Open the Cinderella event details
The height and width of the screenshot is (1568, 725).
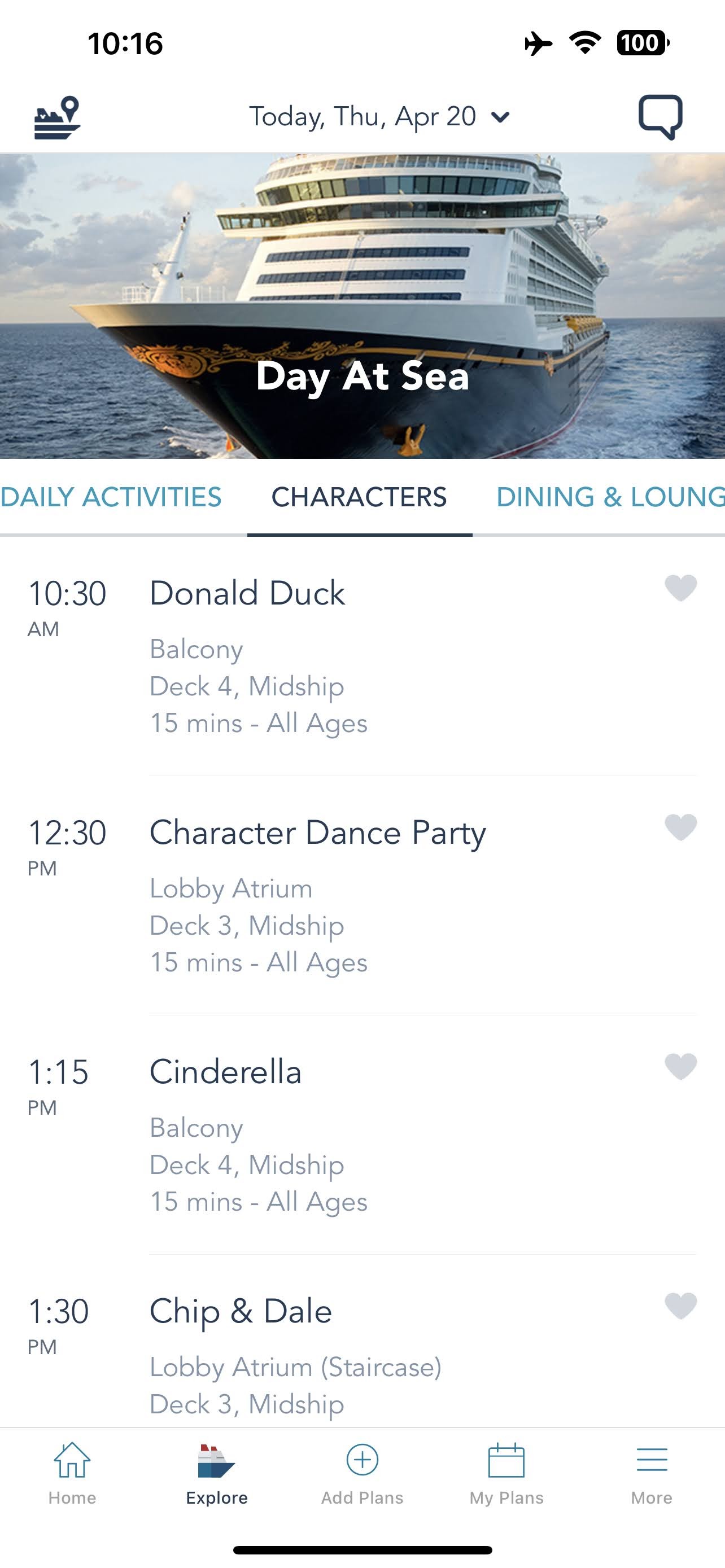pos(225,1072)
